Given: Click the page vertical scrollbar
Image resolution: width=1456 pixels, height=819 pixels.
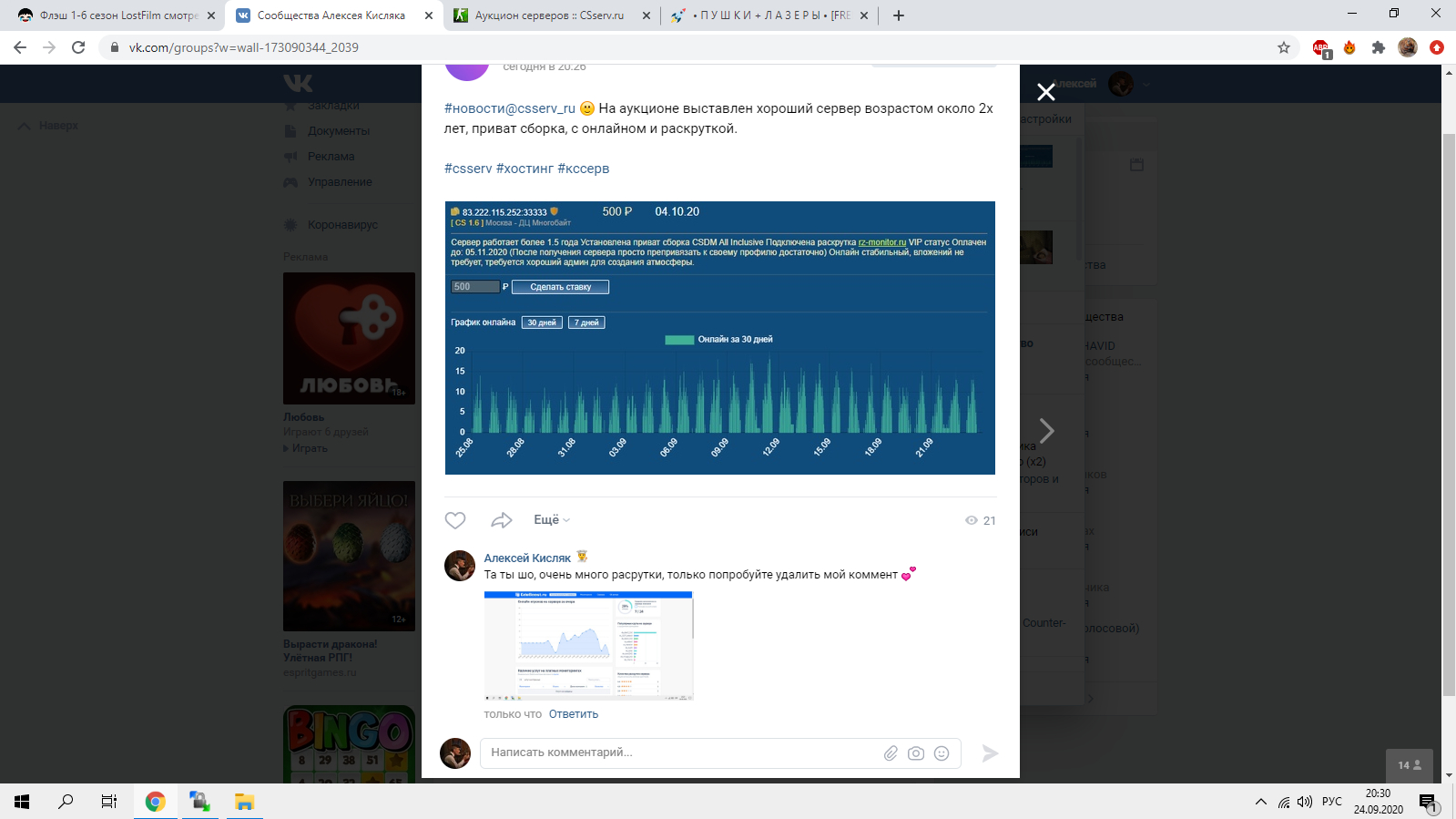Looking at the screenshot, I should tap(1449, 415).
